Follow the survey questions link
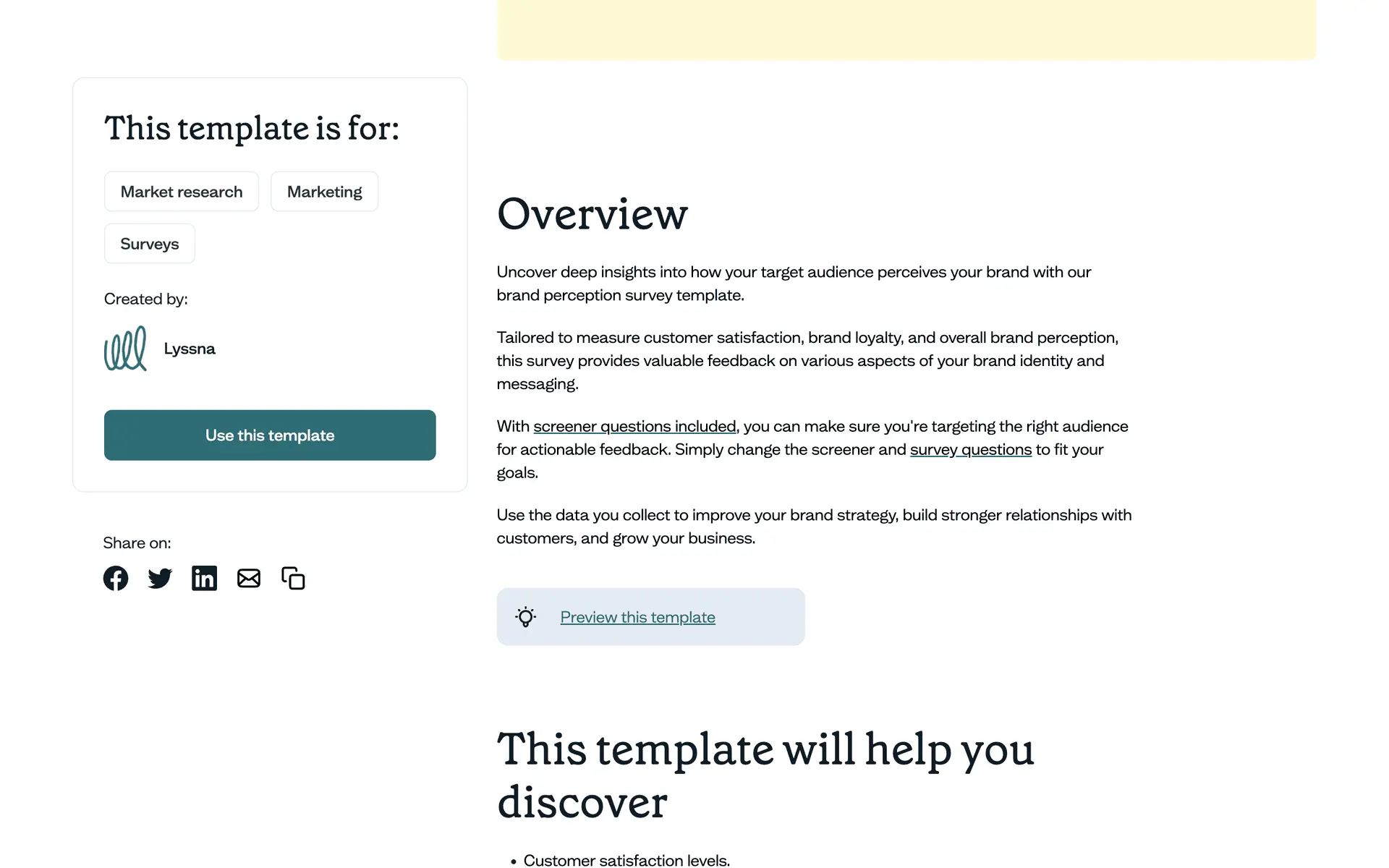This screenshot has height=868, width=1389. [970, 449]
